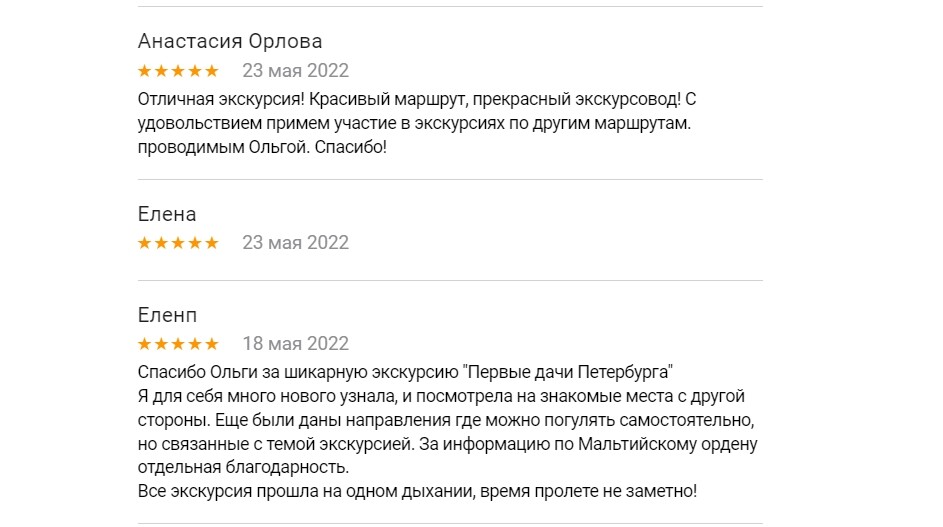Screen dimensions: 943x527
Task: Click the last star in Еленп's rating
Action: [x=211, y=344]
